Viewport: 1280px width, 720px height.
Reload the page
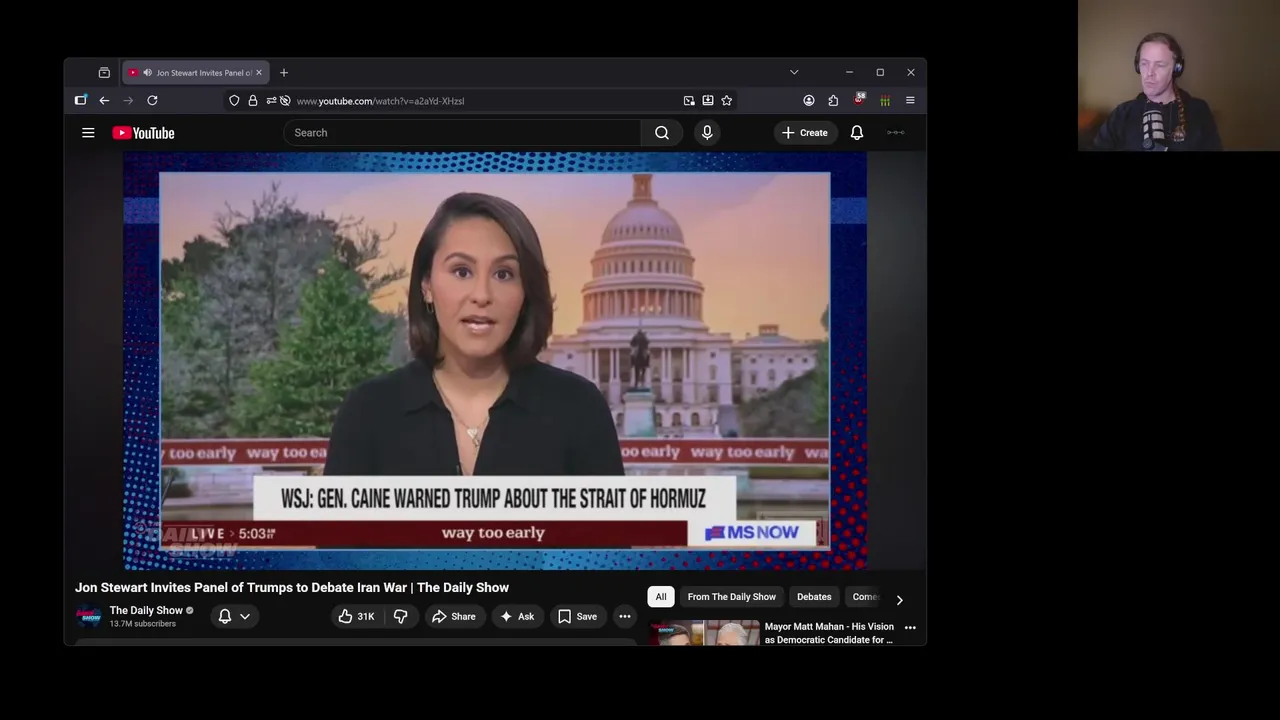[152, 101]
